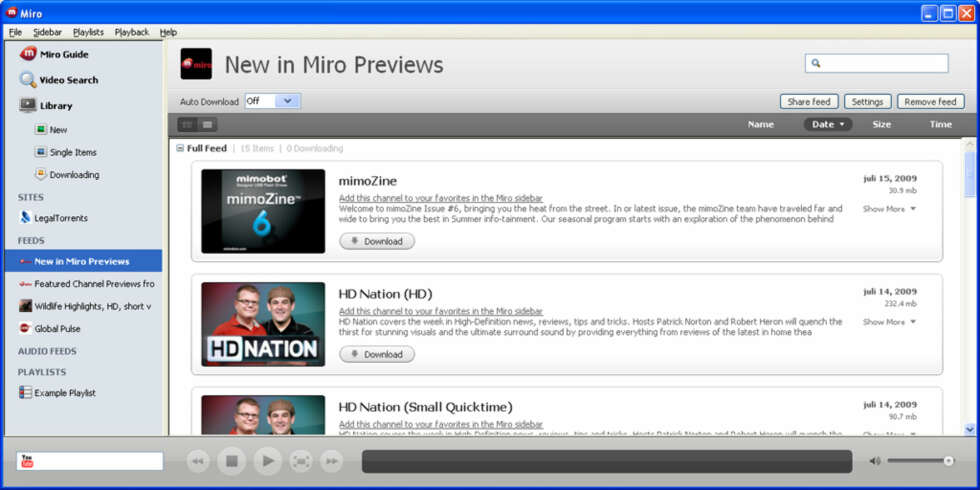This screenshot has height=490, width=980.
Task: Open Video Search in sidebar
Action: click(59, 80)
